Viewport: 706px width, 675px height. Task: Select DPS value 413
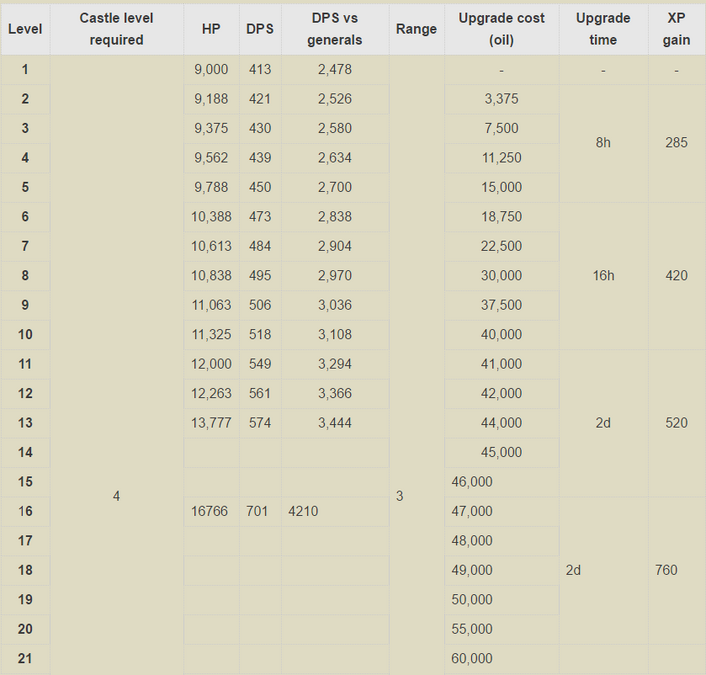(x=260, y=69)
